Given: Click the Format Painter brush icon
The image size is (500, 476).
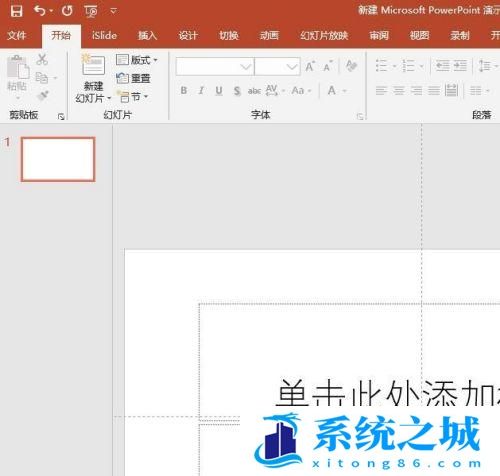Looking at the screenshot, I should (43, 96).
